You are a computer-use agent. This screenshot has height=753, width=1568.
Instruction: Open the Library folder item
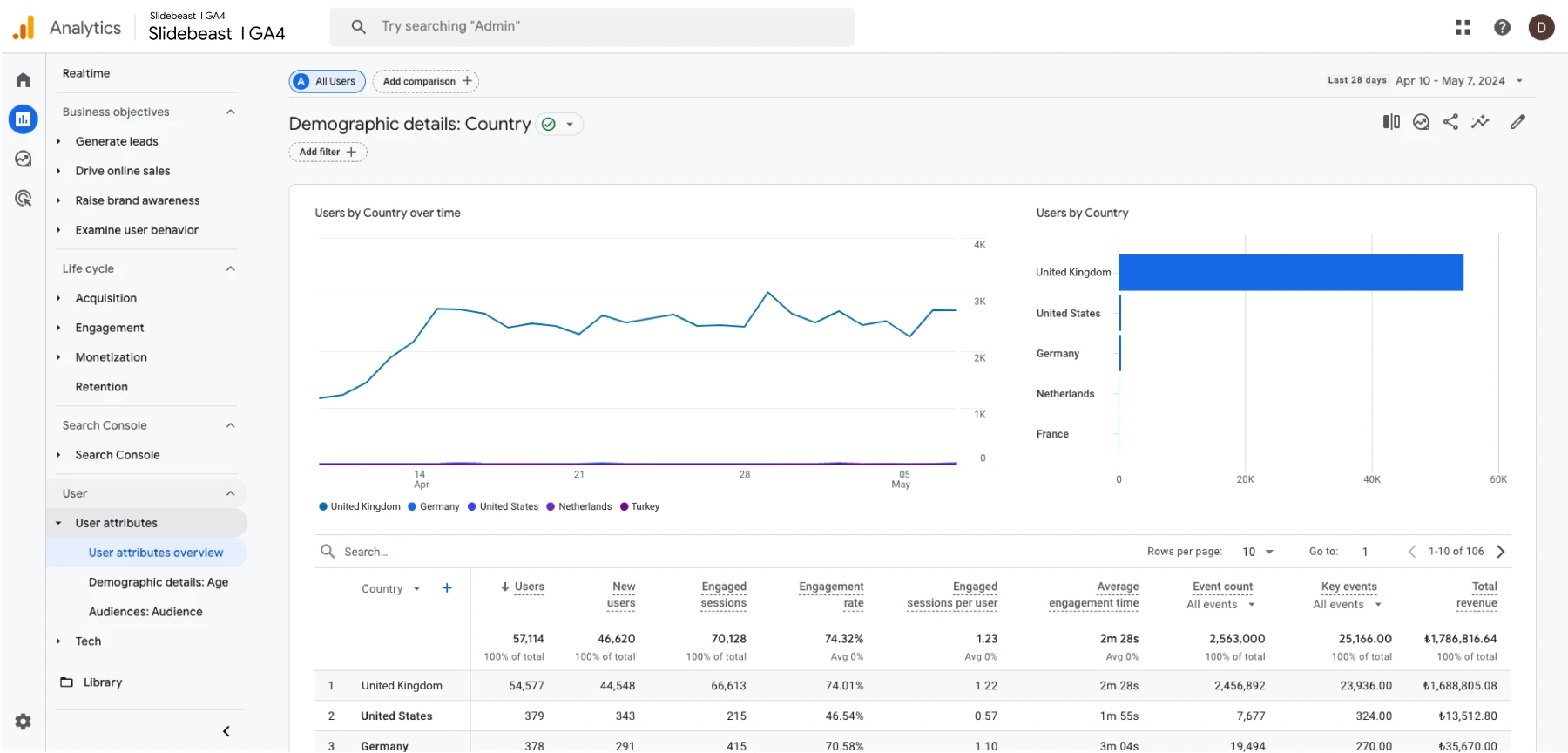click(91, 682)
